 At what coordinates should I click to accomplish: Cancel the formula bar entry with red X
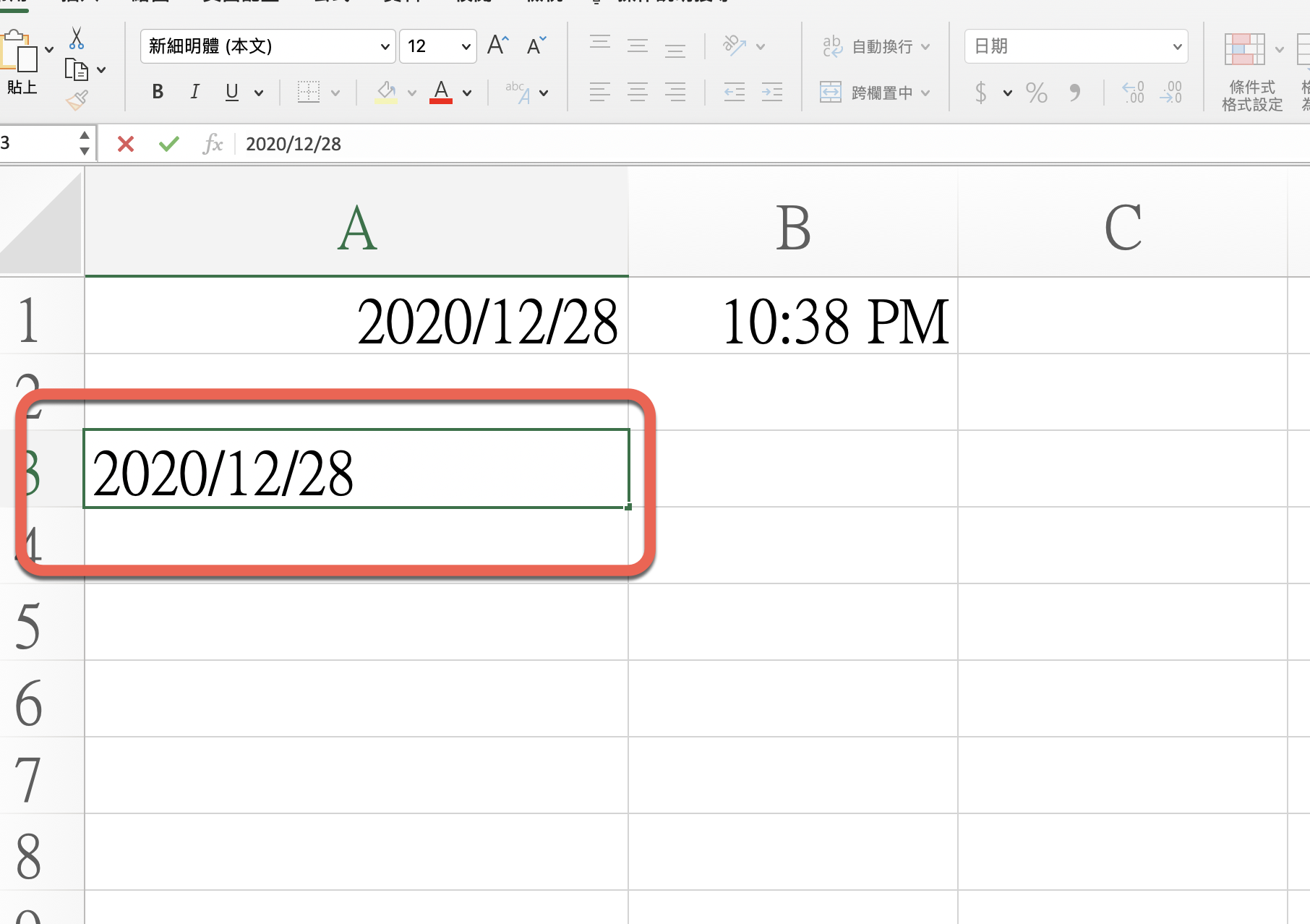point(126,144)
